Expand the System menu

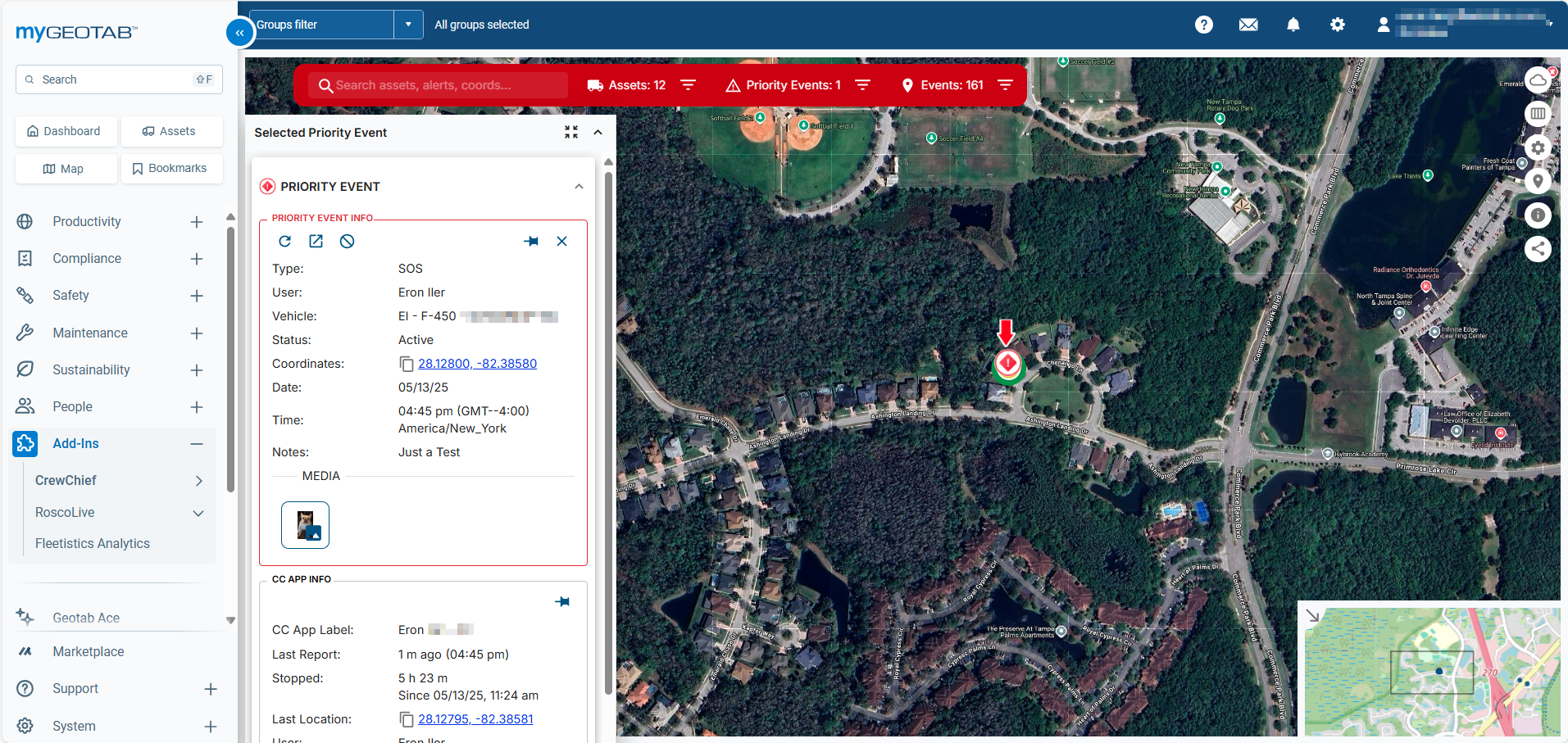click(211, 727)
